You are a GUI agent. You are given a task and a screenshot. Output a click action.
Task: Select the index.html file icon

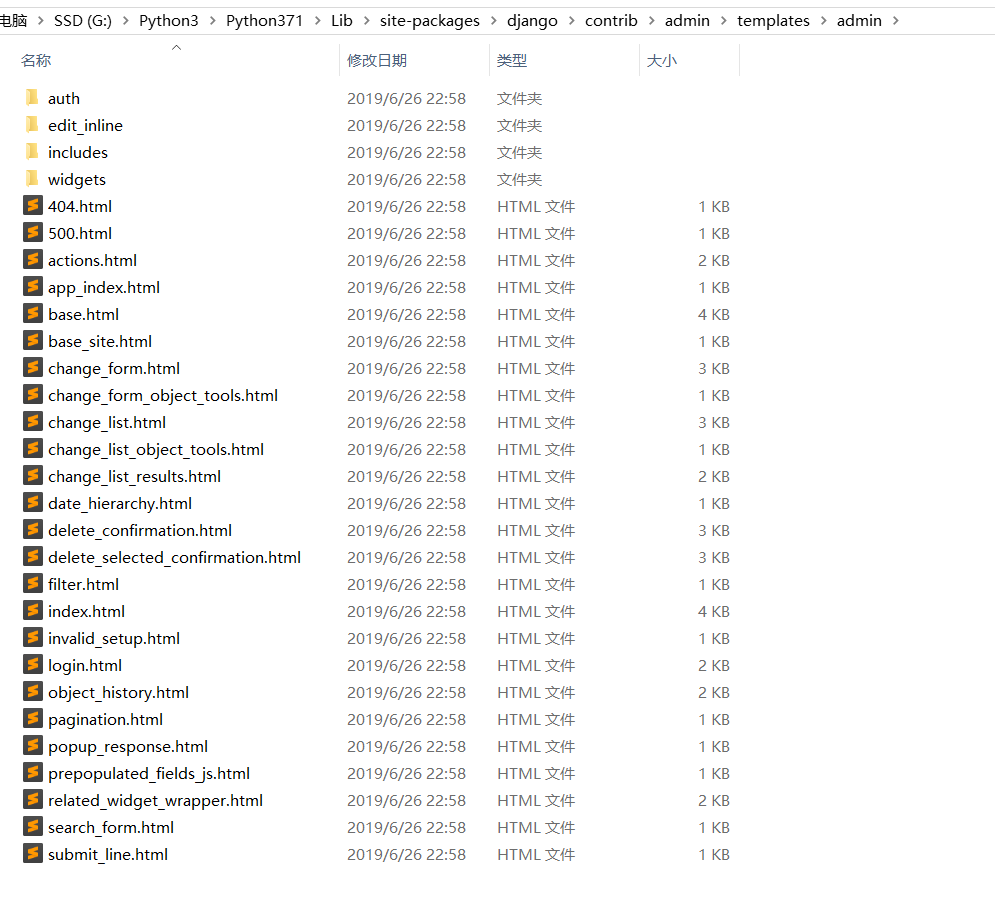click(x=33, y=610)
